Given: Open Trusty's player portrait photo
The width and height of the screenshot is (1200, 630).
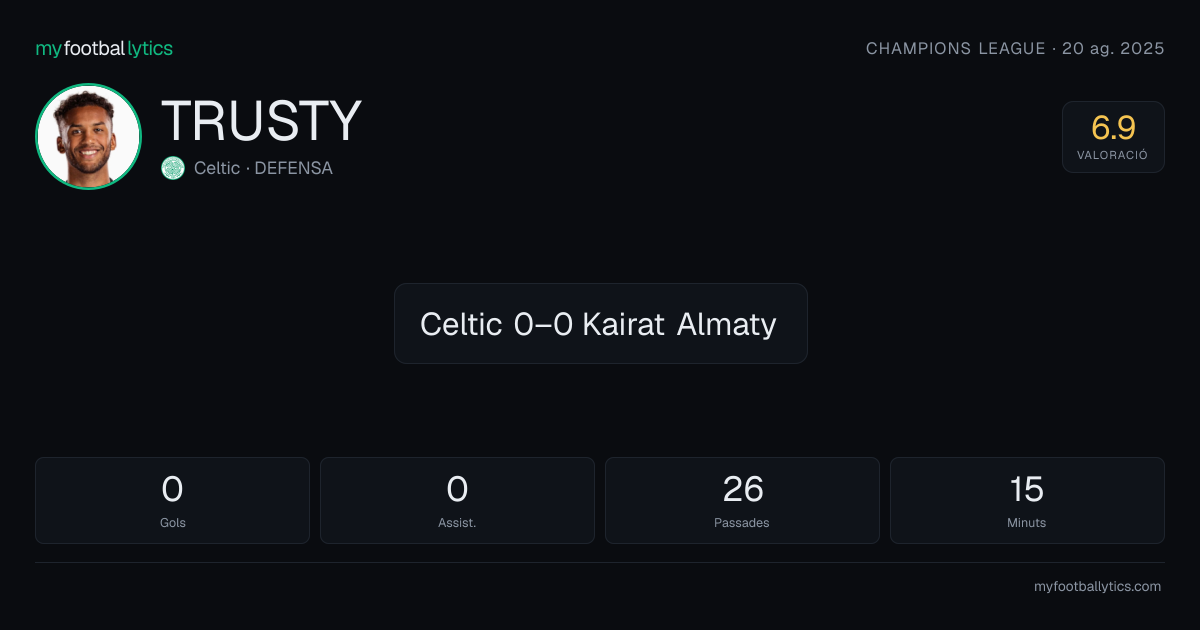Looking at the screenshot, I should coord(88,136).
